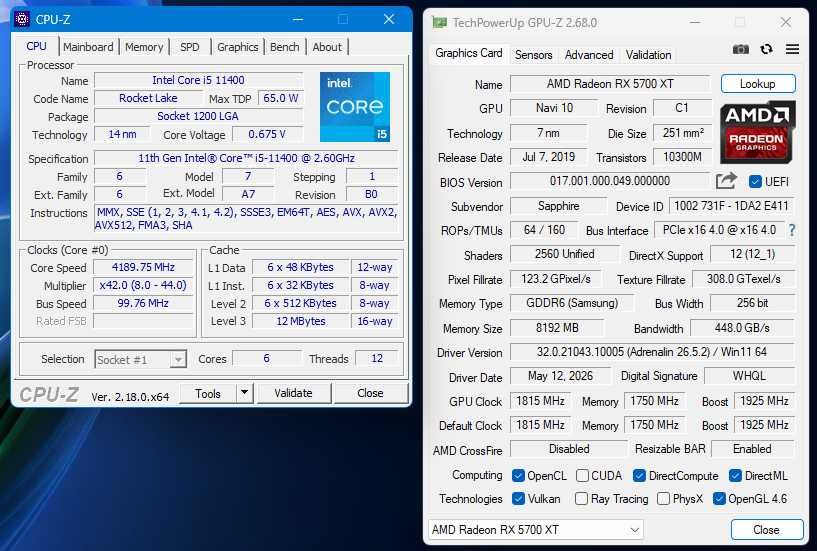
Task: Toggle the UEFI checkbox
Action: [x=755, y=181]
